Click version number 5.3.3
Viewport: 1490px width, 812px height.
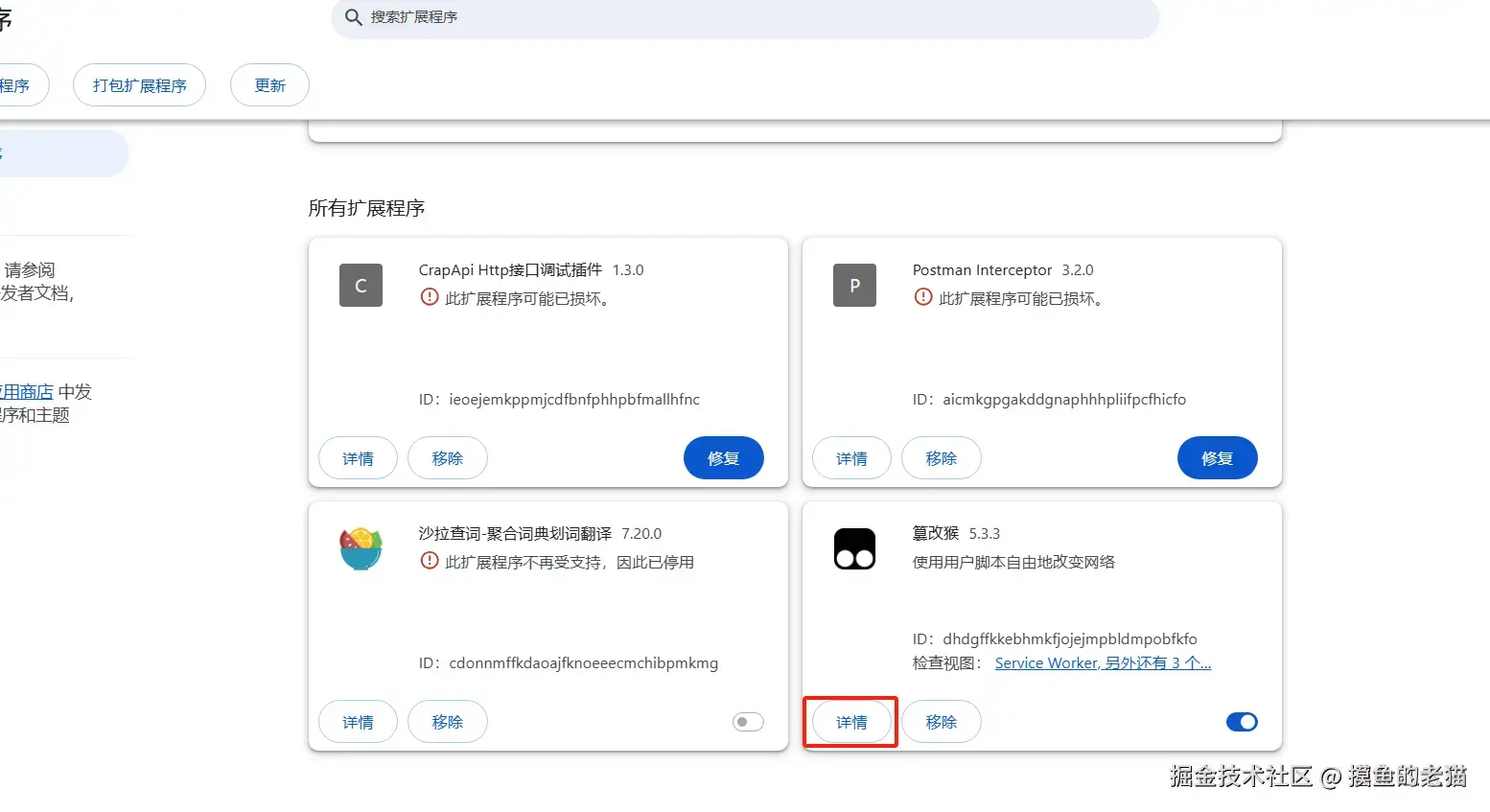[x=984, y=534]
